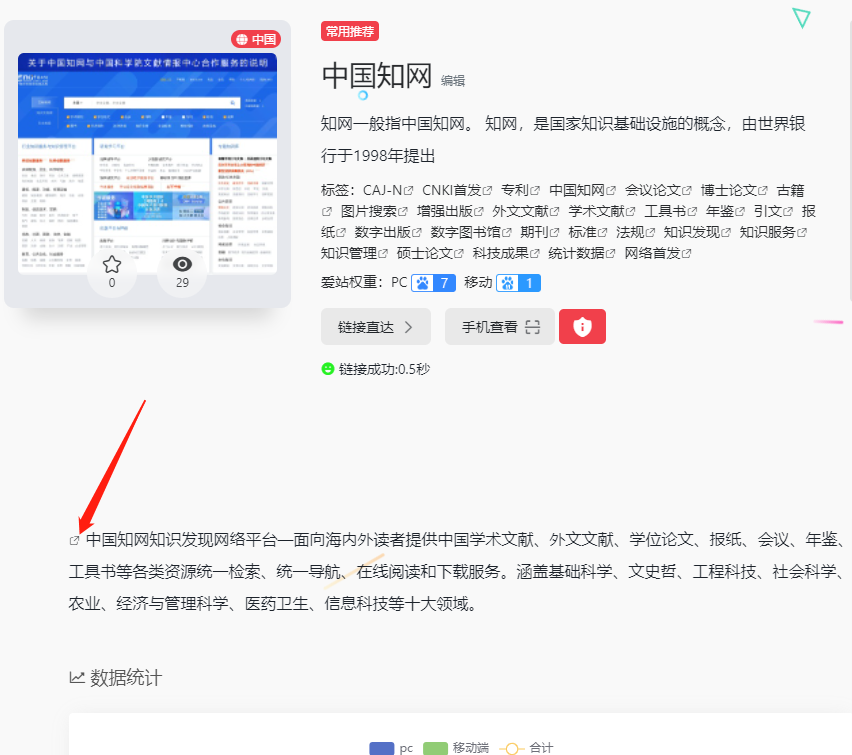
Task: Click the red shield report button
Action: point(582,327)
